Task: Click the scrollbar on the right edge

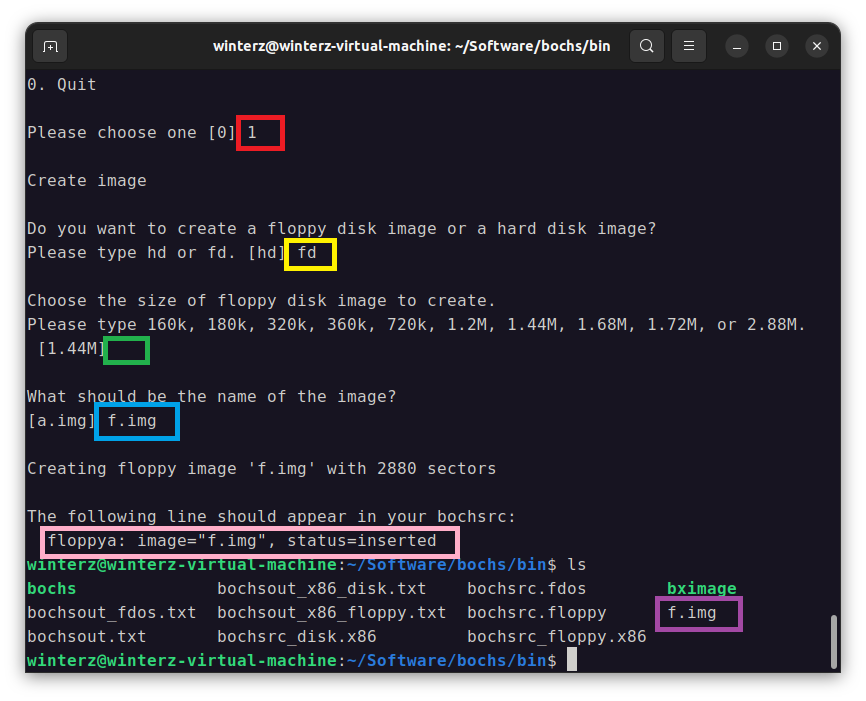Action: tap(833, 640)
